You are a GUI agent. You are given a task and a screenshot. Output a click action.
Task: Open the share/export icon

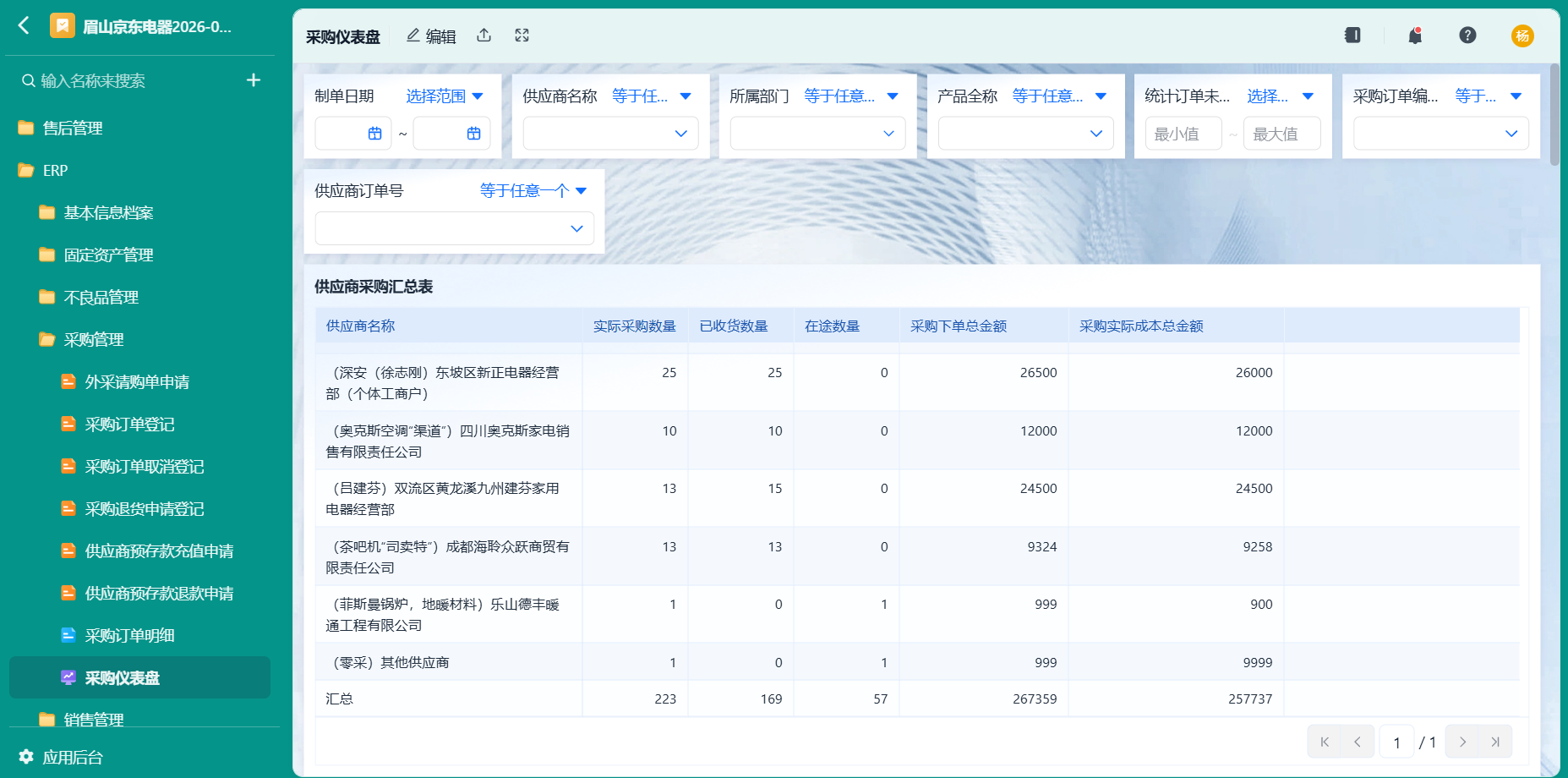click(484, 36)
